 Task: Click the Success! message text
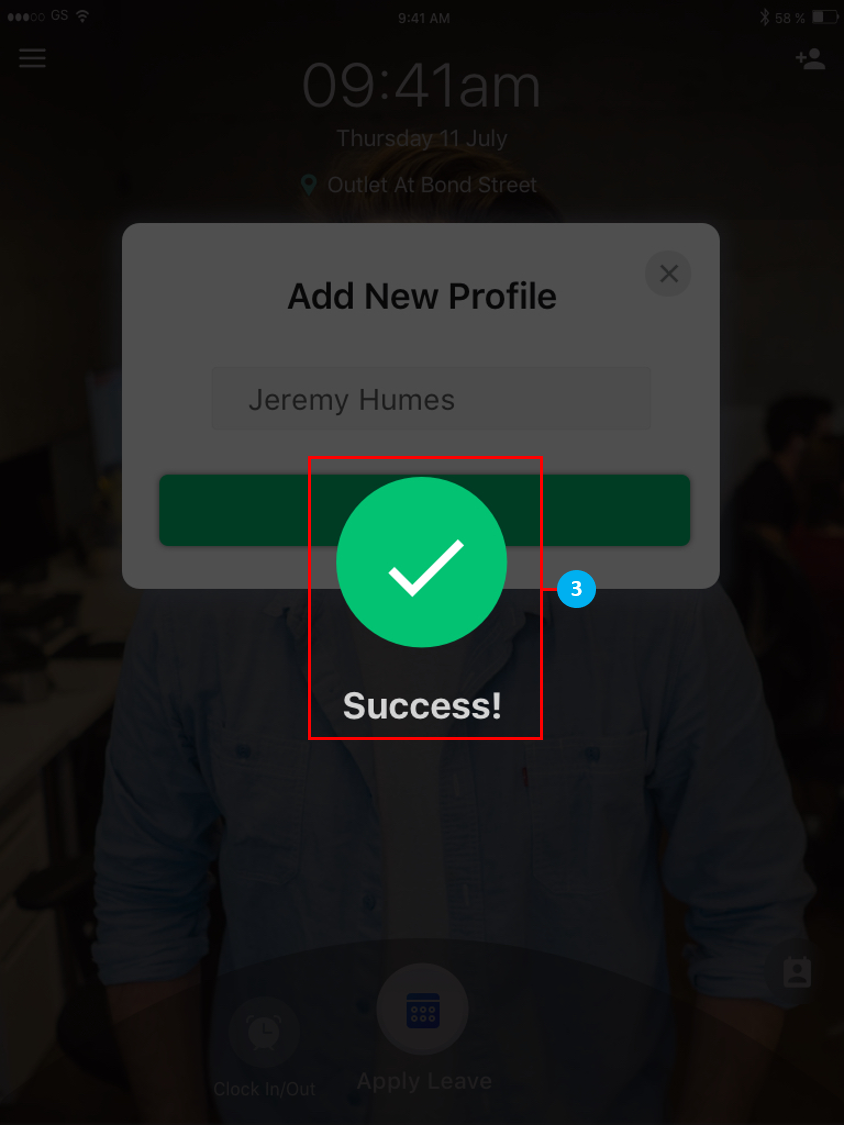point(422,706)
